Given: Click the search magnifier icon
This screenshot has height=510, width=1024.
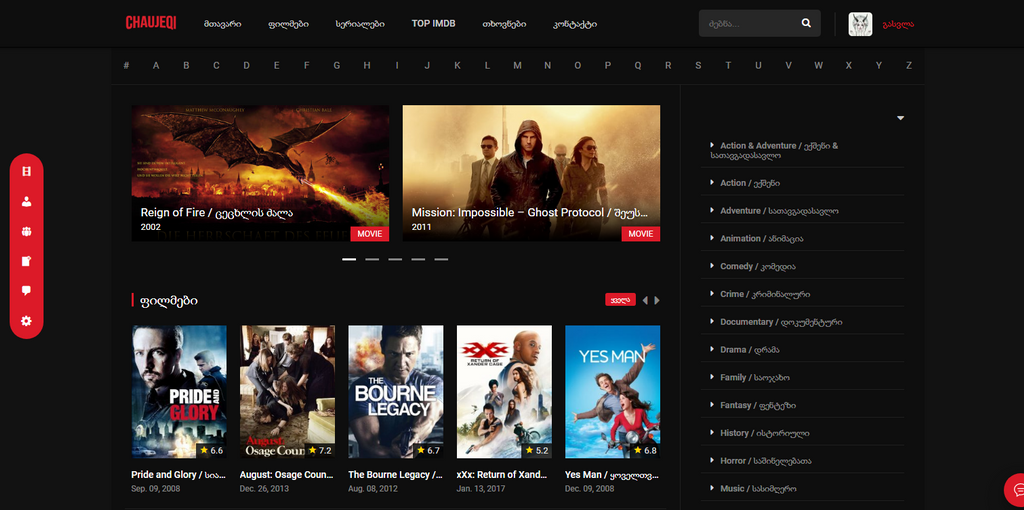Looking at the screenshot, I should point(806,24).
